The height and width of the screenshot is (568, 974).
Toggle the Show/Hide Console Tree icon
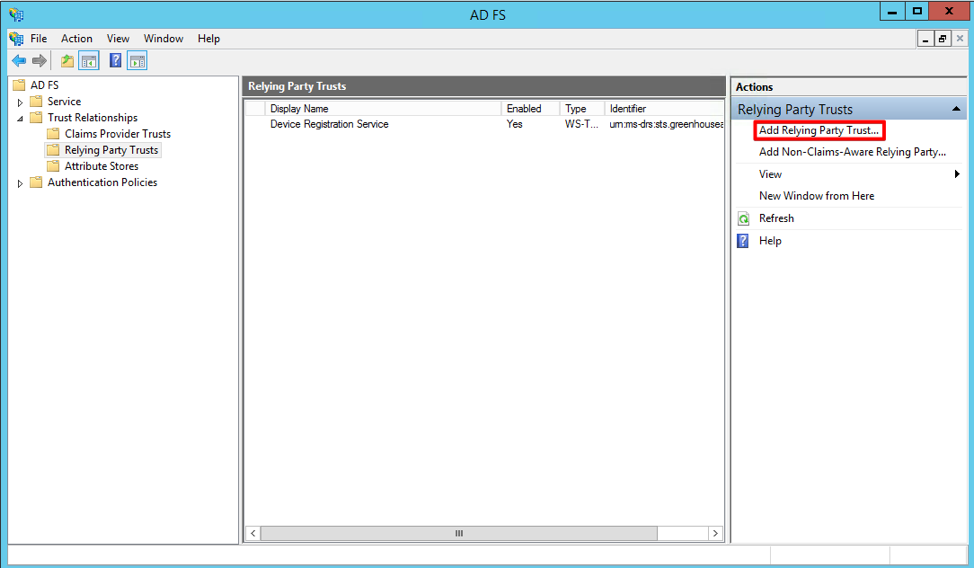(89, 61)
